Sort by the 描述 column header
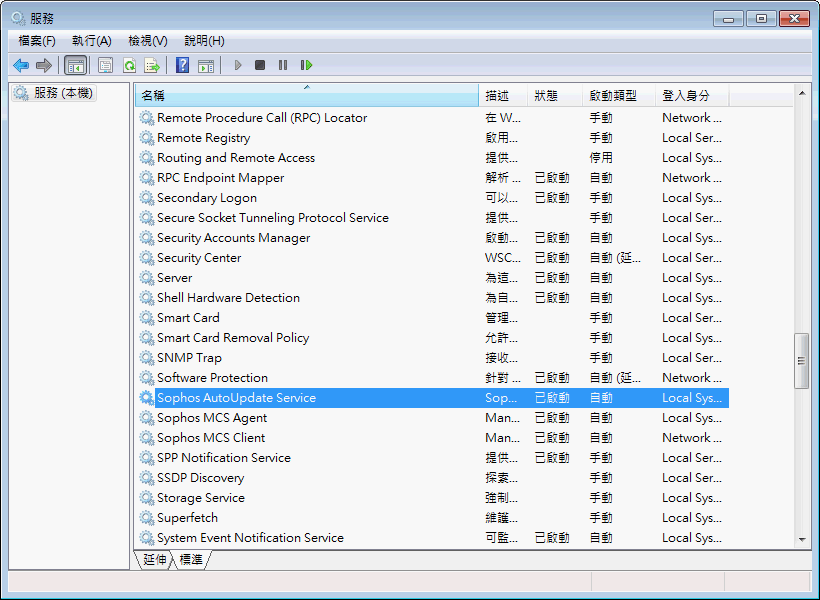Screen dimensions: 820x600 [503, 96]
